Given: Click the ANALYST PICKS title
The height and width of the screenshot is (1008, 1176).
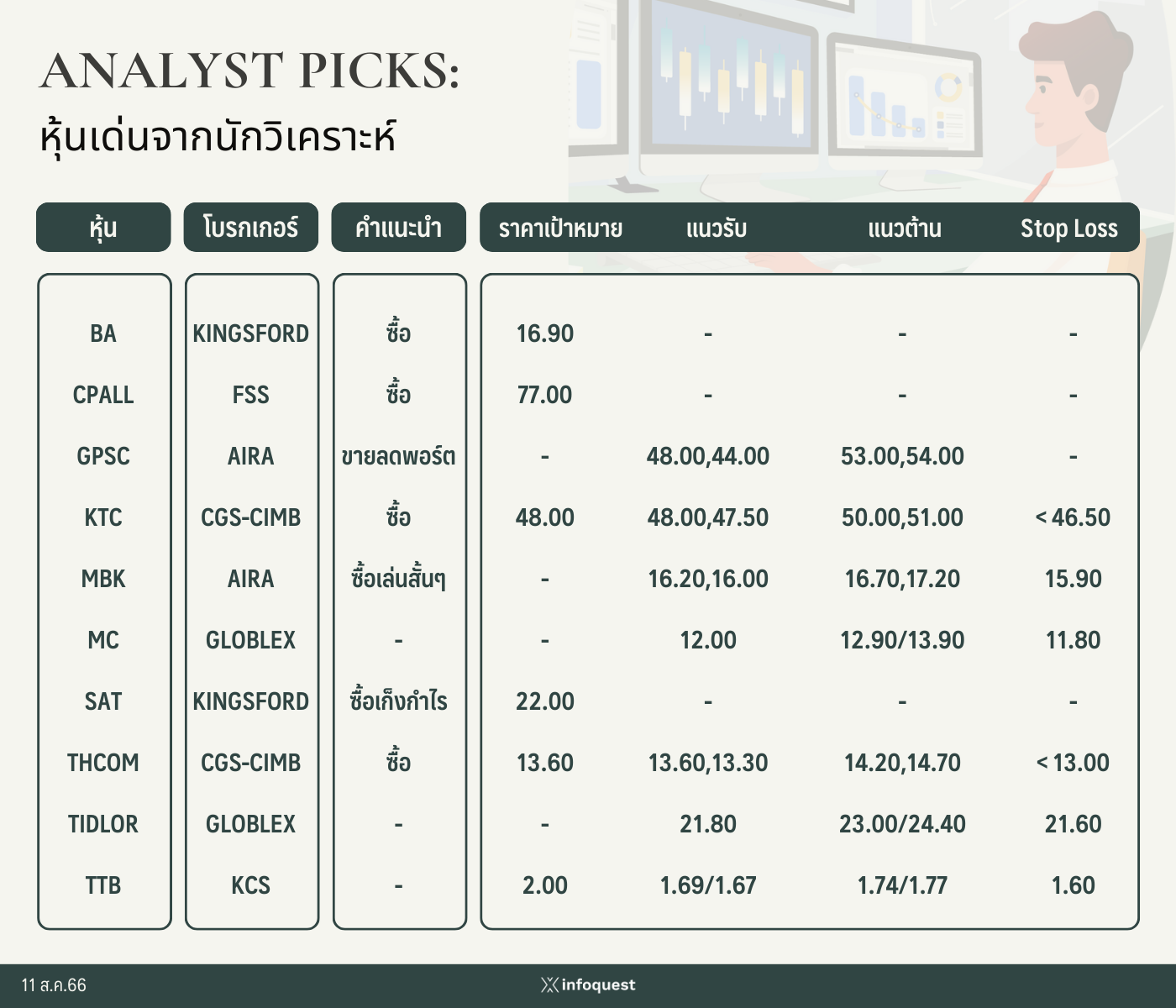Looking at the screenshot, I should point(250,71).
